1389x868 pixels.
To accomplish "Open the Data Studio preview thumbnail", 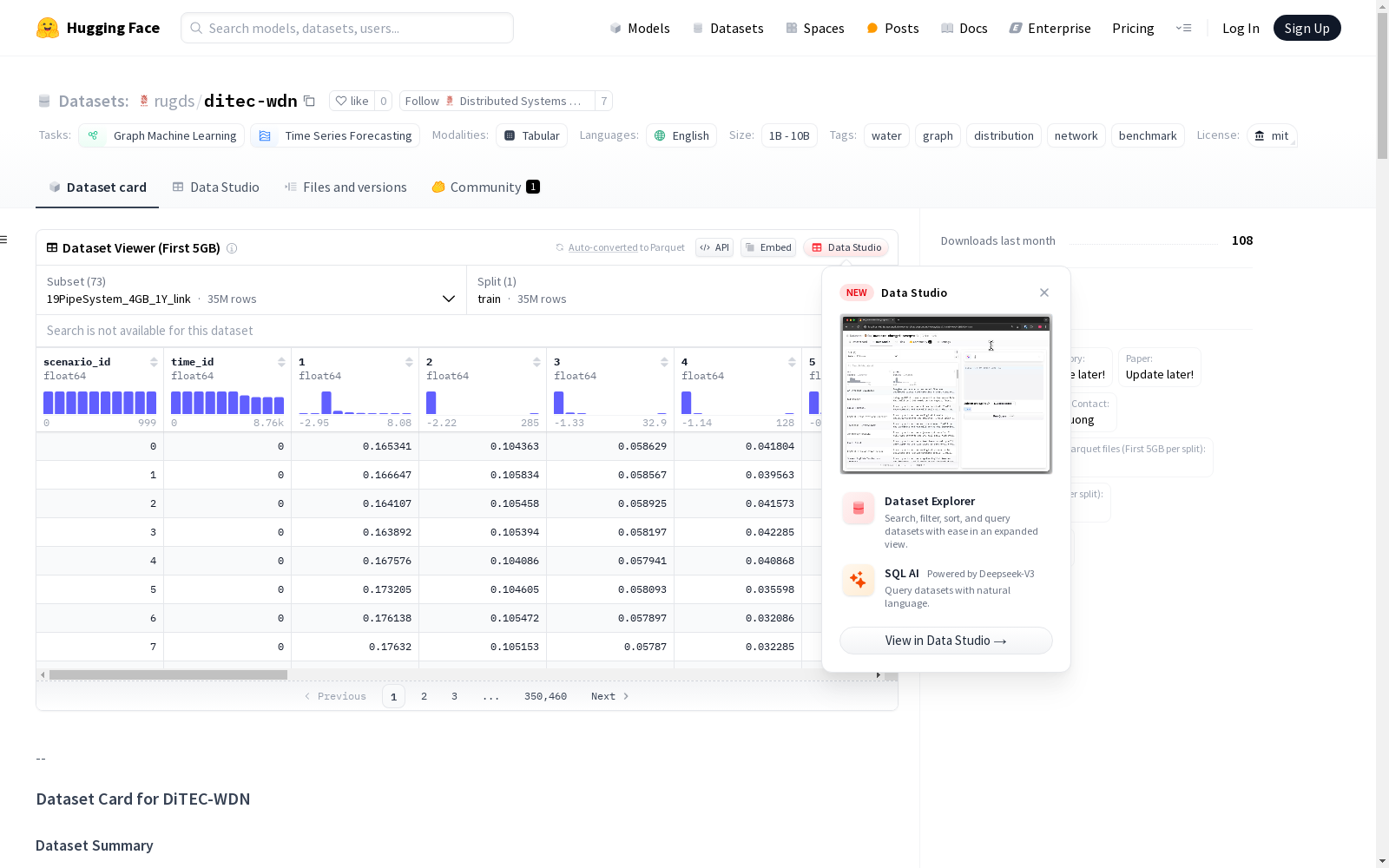I will tap(946, 394).
